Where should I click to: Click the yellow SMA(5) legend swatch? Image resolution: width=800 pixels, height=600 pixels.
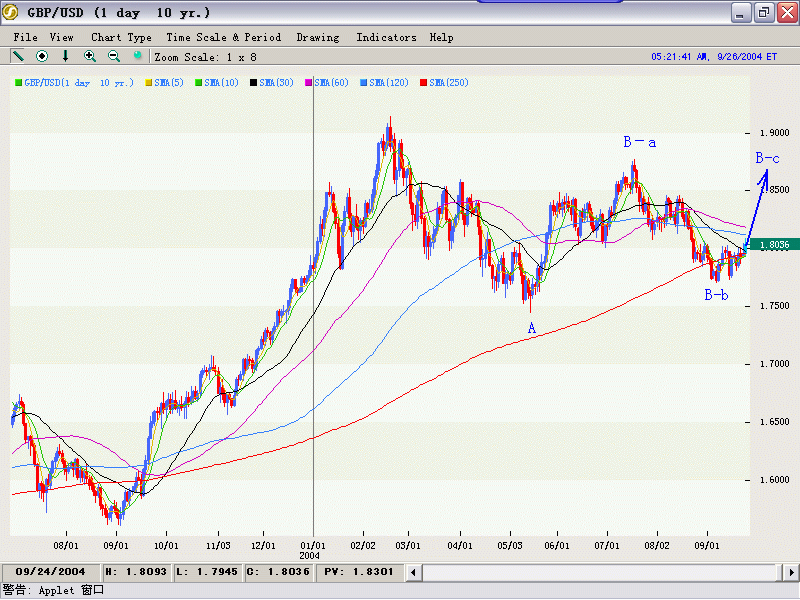[x=149, y=83]
